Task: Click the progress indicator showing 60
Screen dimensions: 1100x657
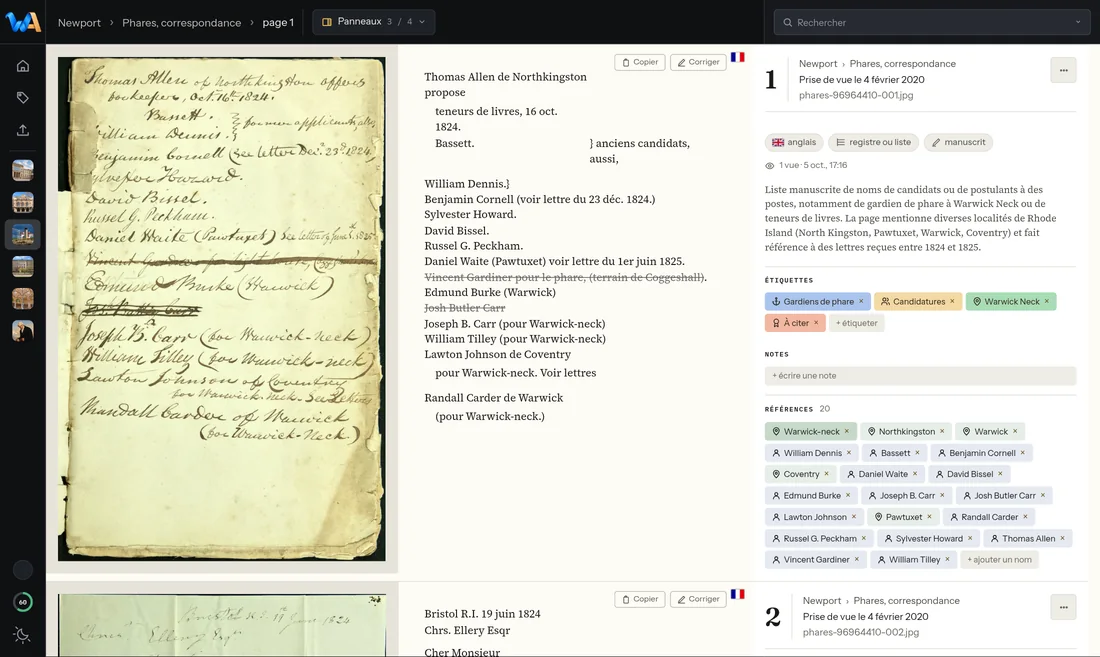Action: tap(22, 602)
